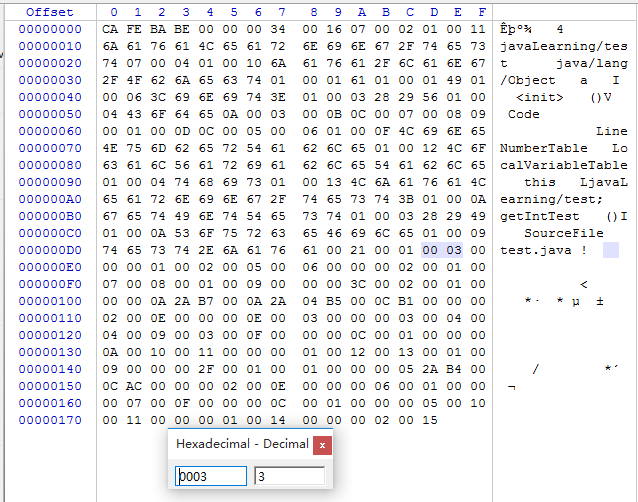
Task: Click the 3B byte in row 000000A0
Action: click(406, 199)
